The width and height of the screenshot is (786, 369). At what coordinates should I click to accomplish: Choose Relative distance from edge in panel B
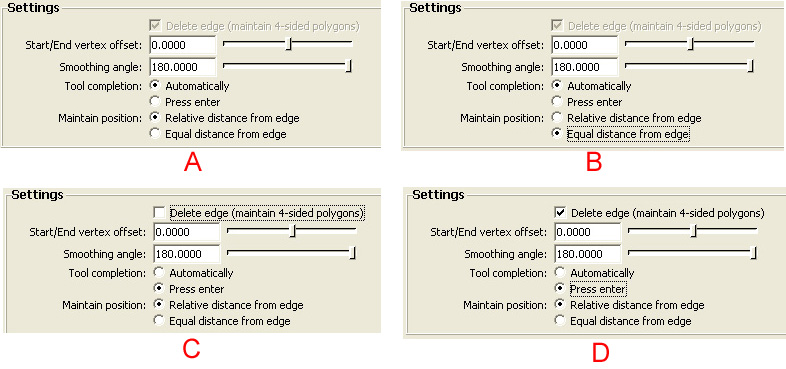(556, 118)
